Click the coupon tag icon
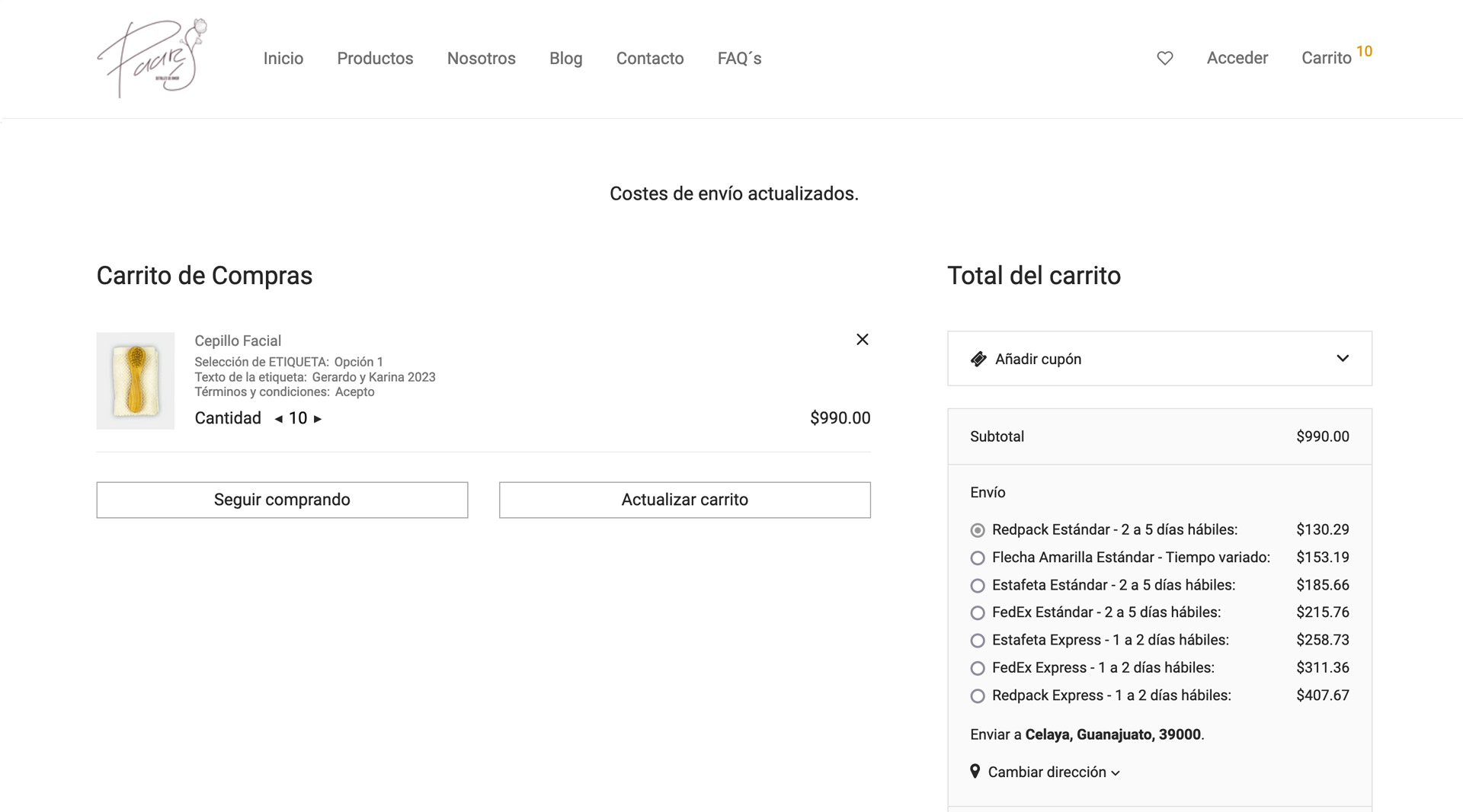The height and width of the screenshot is (812, 1463). click(x=978, y=360)
